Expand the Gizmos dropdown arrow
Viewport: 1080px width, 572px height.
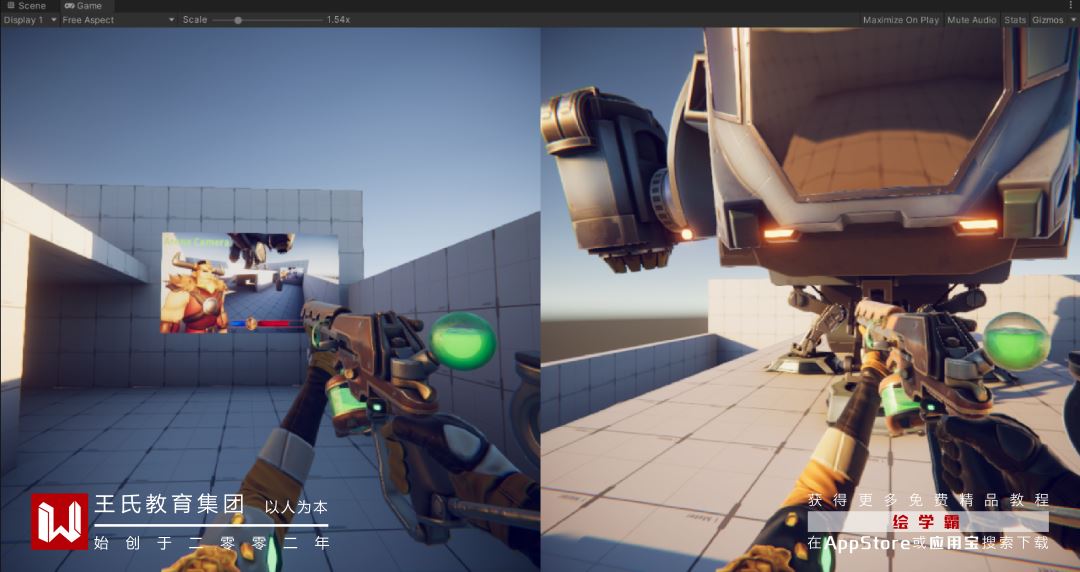(x=1073, y=20)
